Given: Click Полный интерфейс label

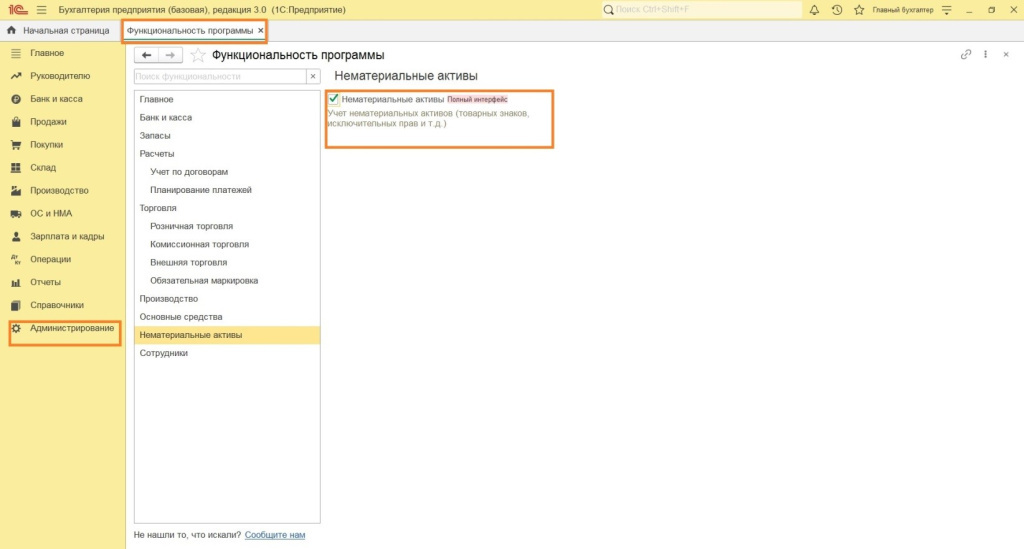Looking at the screenshot, I should coord(477,99).
